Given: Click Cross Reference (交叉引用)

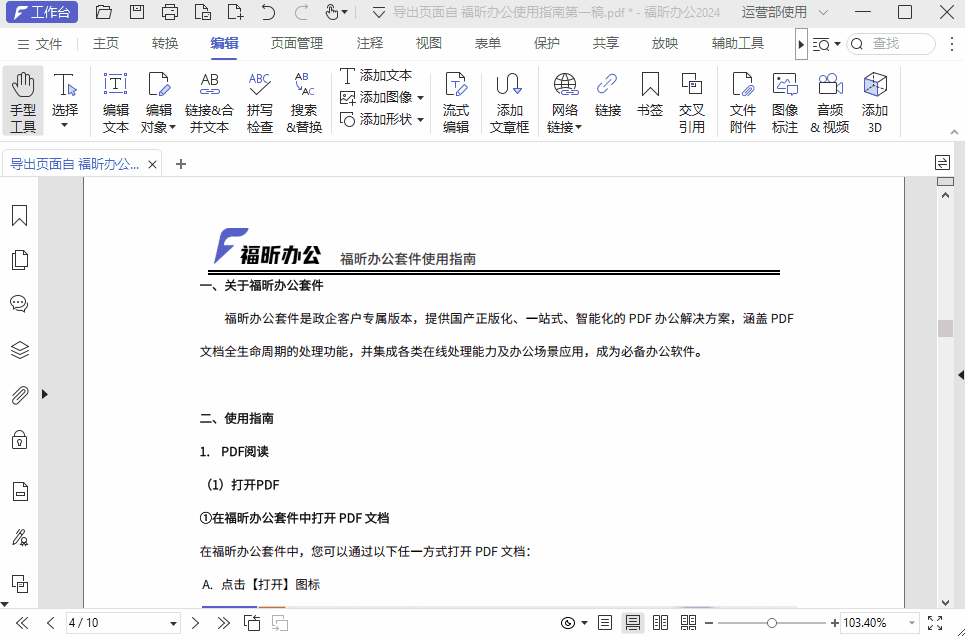Looking at the screenshot, I should tap(692, 102).
